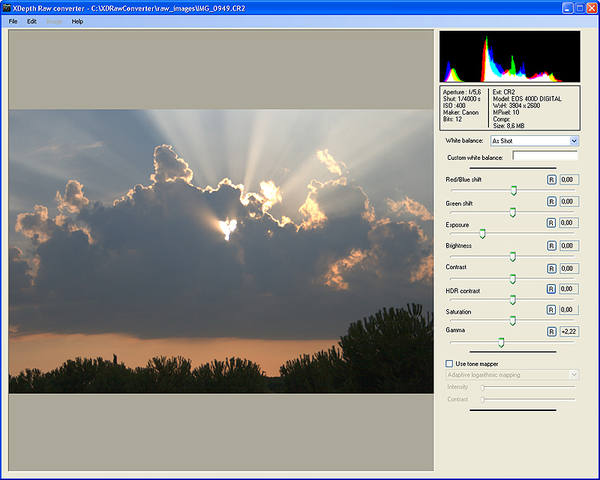This screenshot has width=600, height=480.
Task: Click the Gamma value field showing +2,22
Action: tap(569, 331)
